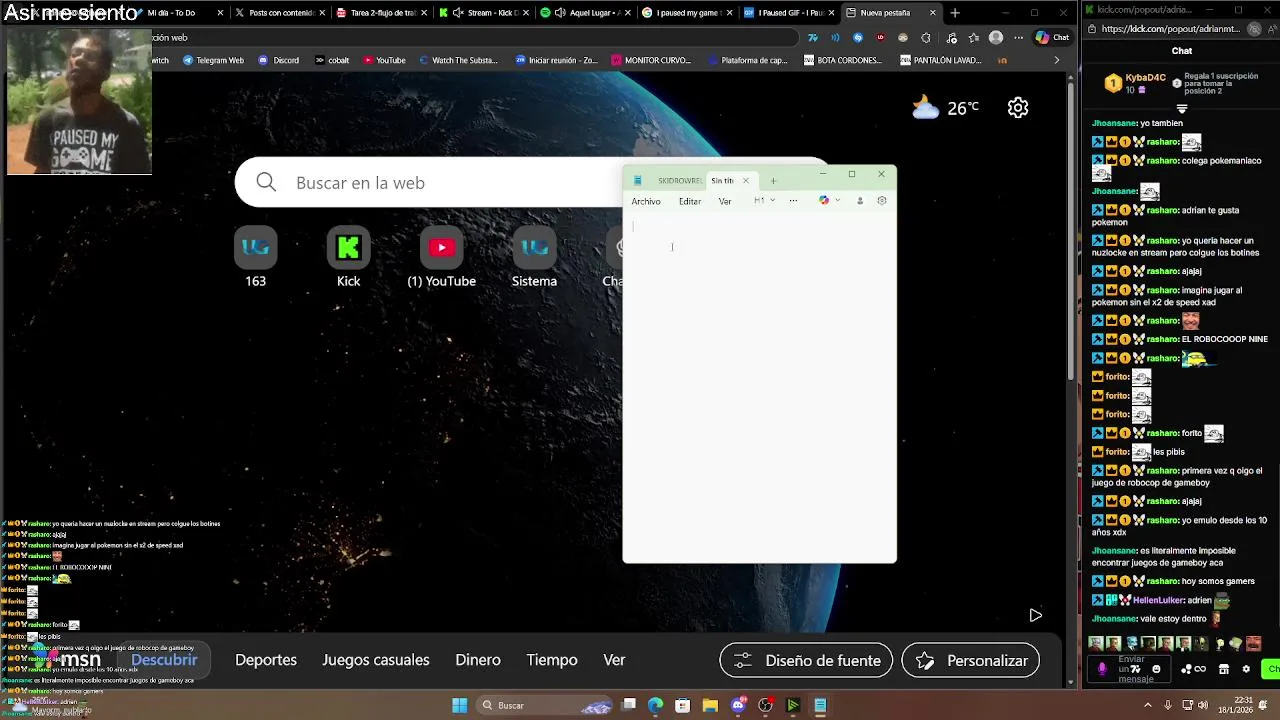Open the 163 shortcut tile
The image size is (1280, 720).
(x=255, y=258)
